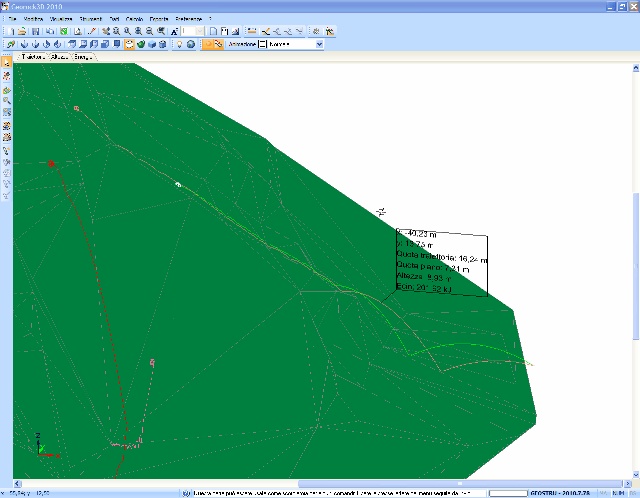The width and height of the screenshot is (640, 498).
Task: Open the Visualizza menu
Action: (x=61, y=19)
